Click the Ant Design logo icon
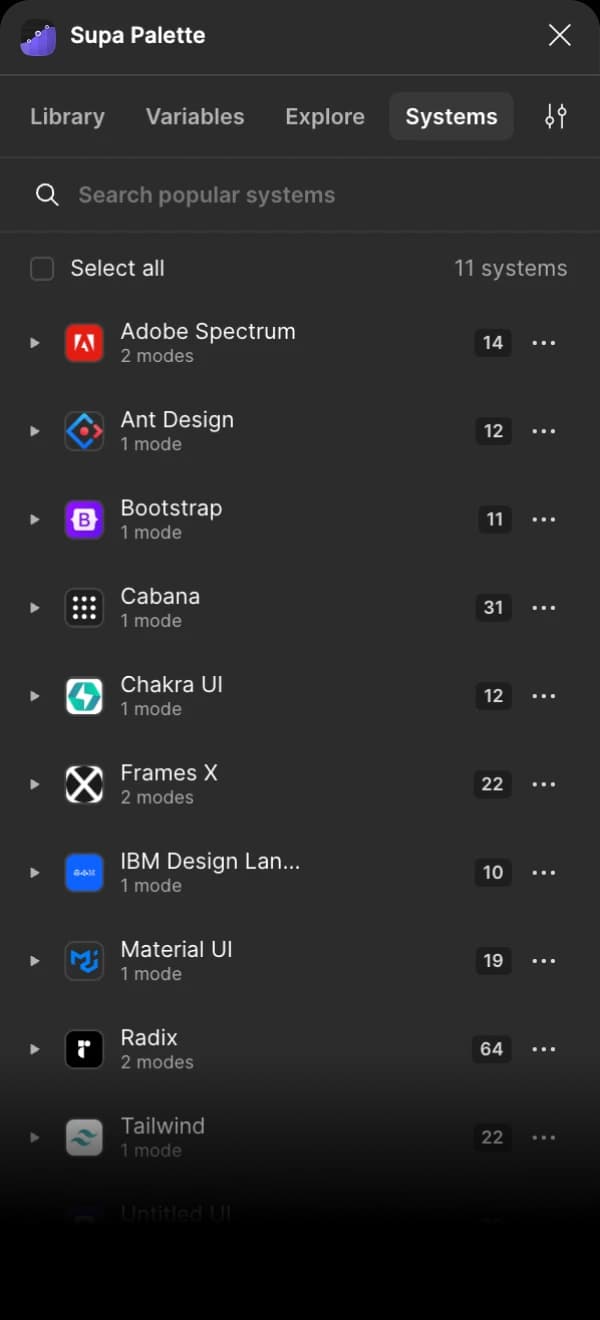The width and height of the screenshot is (600, 1320). coord(84,431)
